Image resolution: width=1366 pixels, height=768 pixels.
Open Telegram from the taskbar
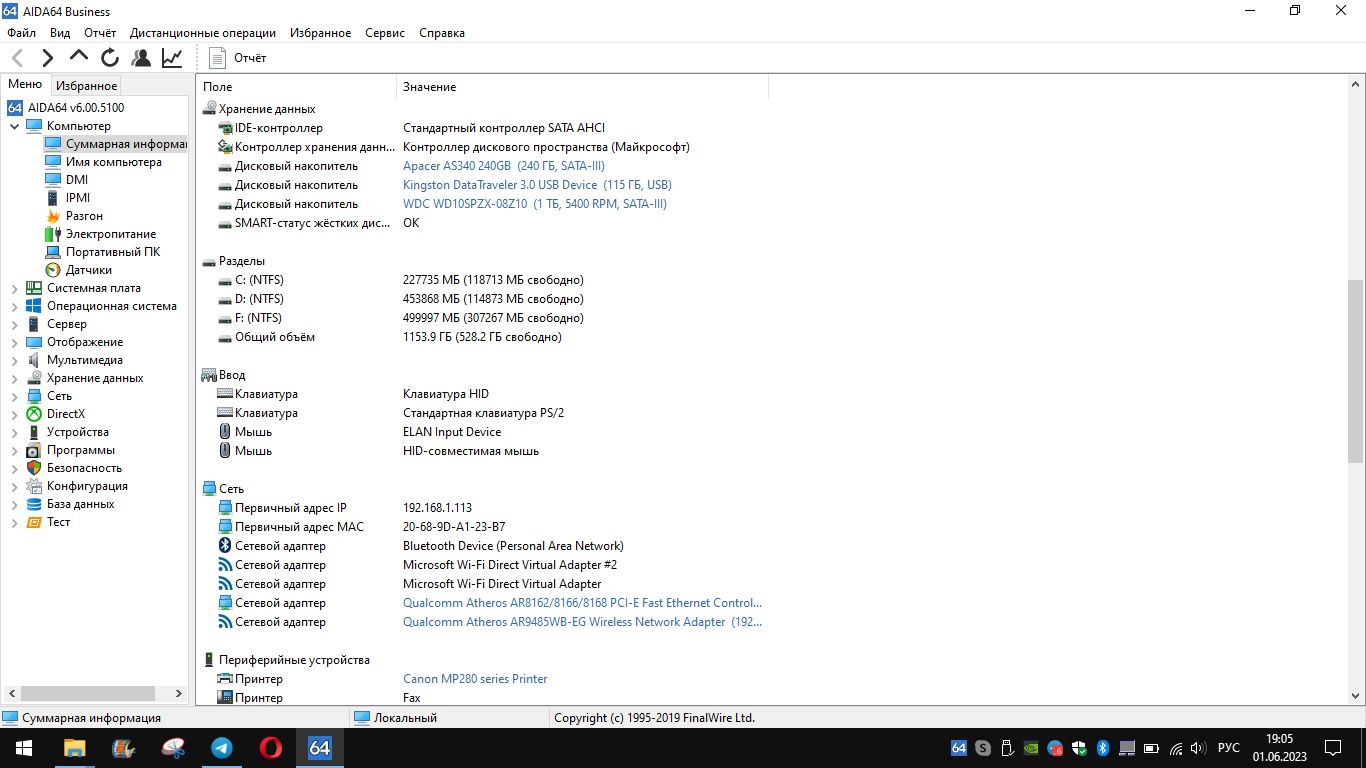221,748
